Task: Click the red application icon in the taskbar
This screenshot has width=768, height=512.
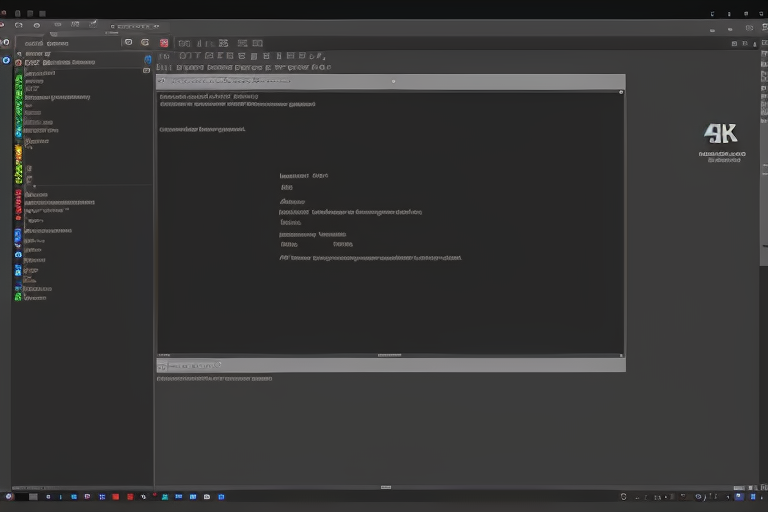Action: tap(116, 496)
